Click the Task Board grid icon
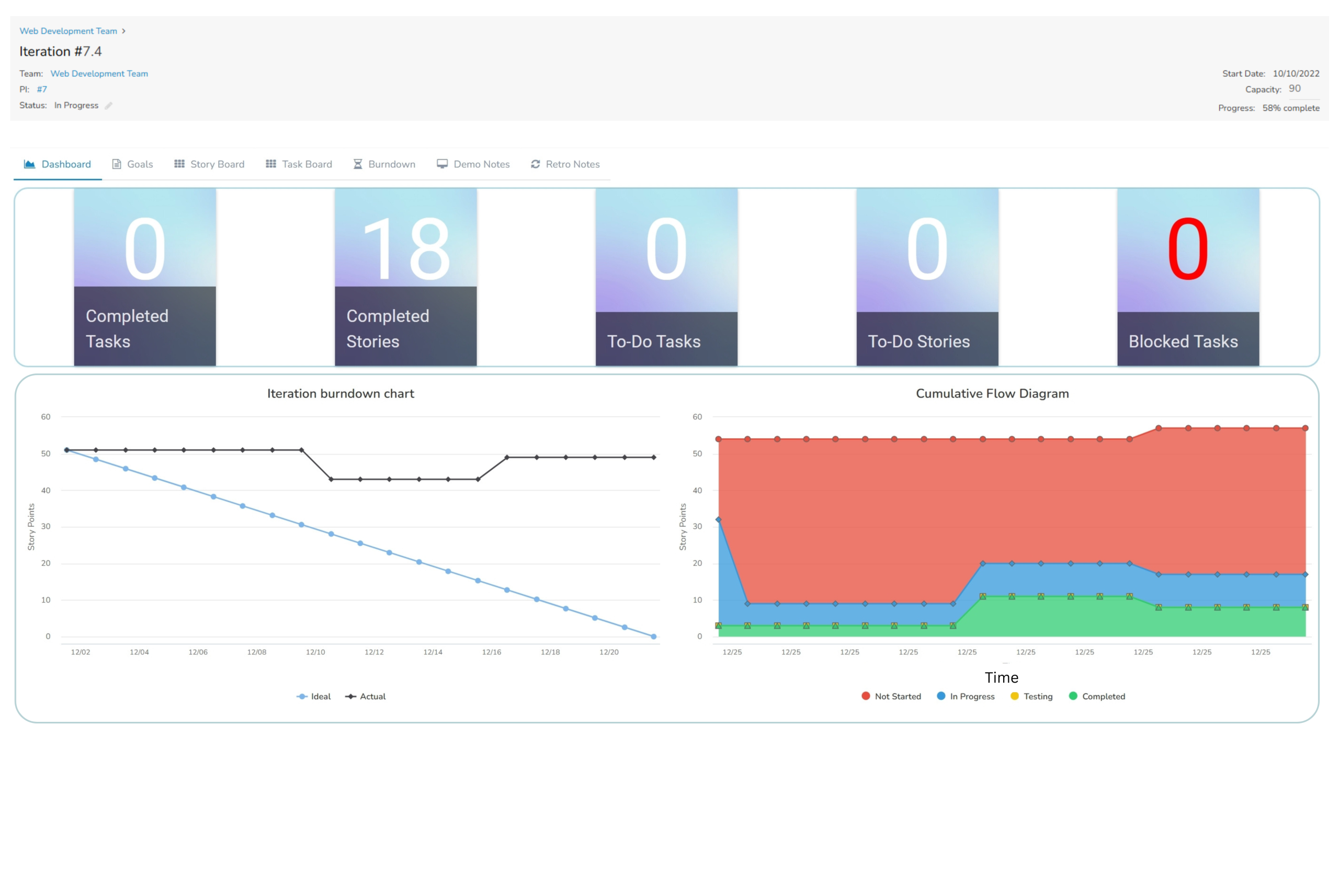This screenshot has width=1339, height=896. (x=271, y=164)
